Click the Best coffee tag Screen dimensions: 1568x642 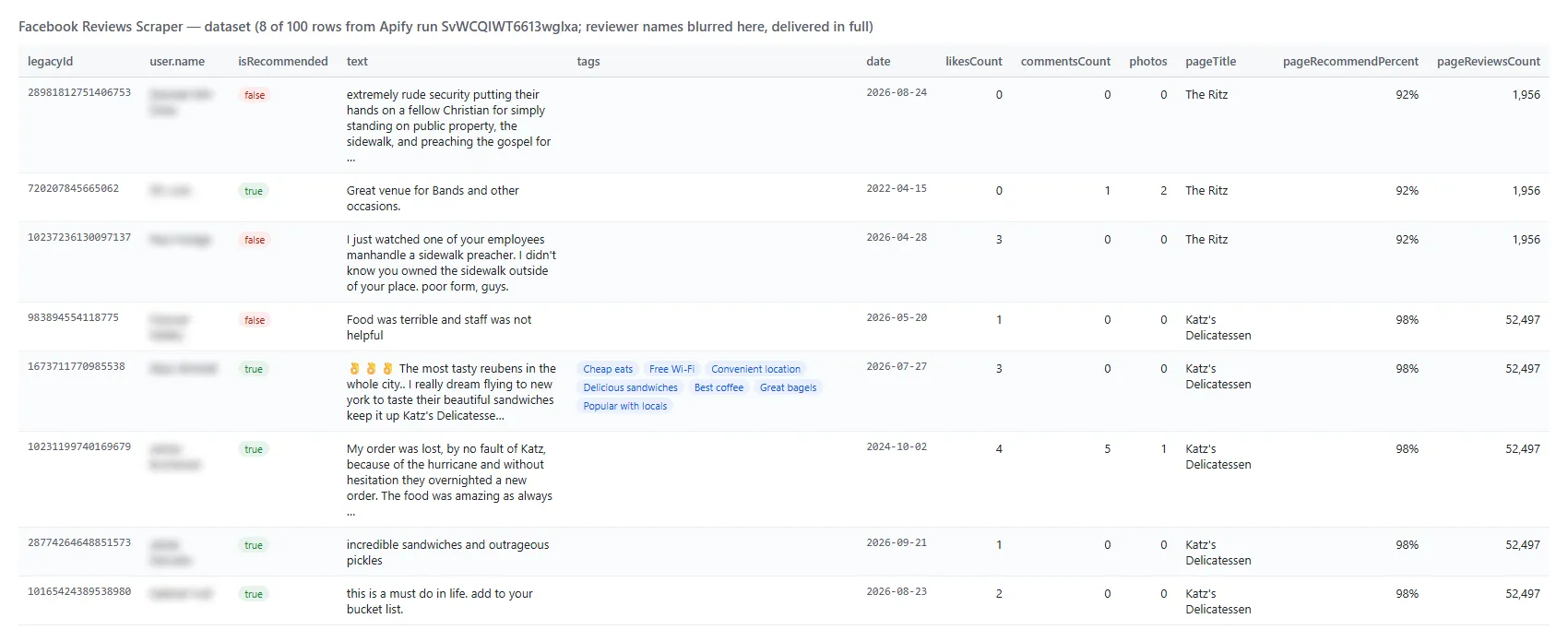[x=719, y=387]
